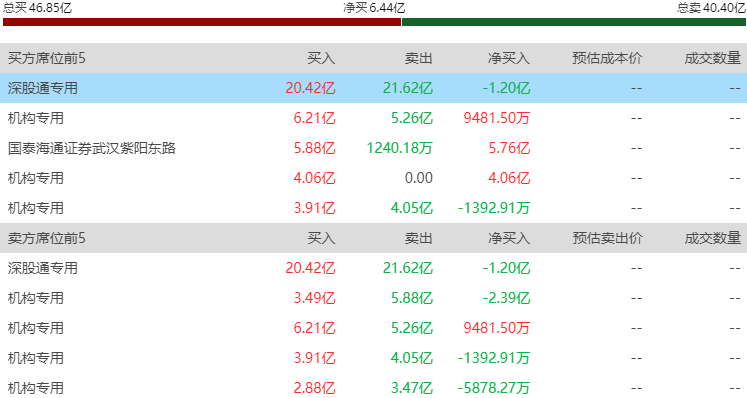
Task: Click 5.88亿 buy value in 国泰海通证券 row
Action: 314,148
